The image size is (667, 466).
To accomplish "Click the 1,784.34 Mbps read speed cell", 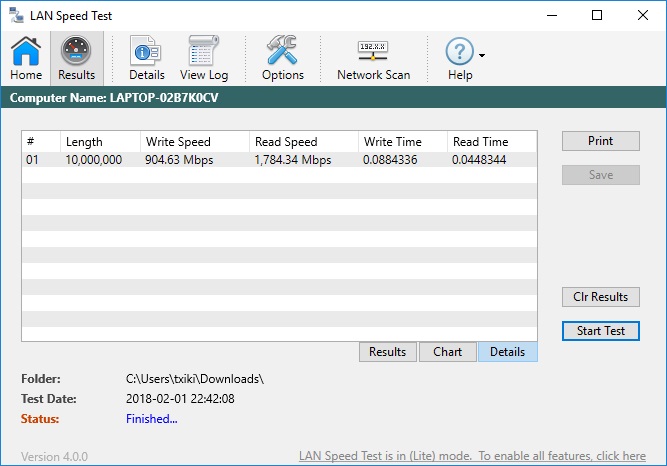I will pyautogui.click(x=293, y=160).
